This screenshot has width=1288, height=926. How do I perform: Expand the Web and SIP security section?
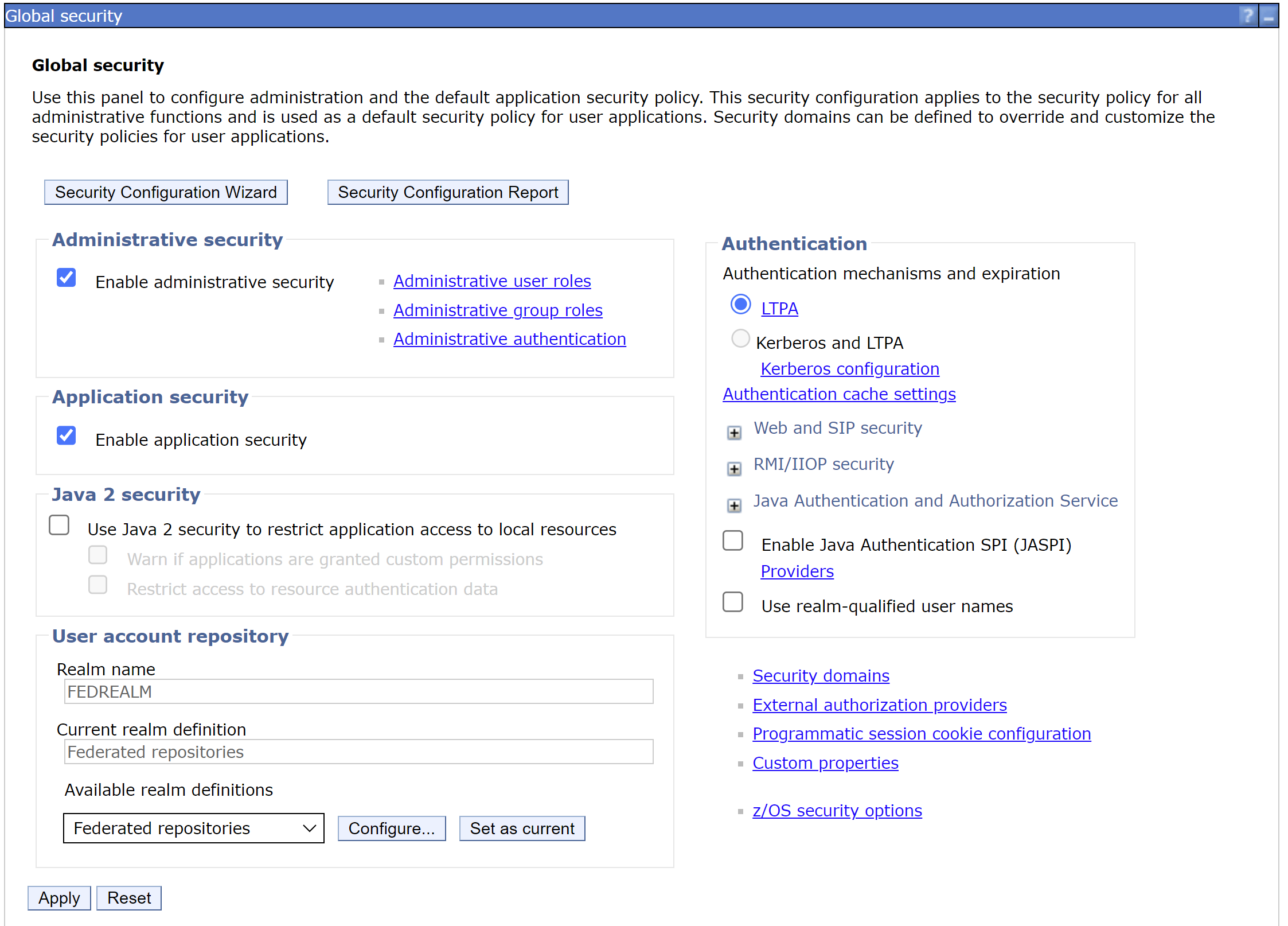pyautogui.click(x=733, y=433)
